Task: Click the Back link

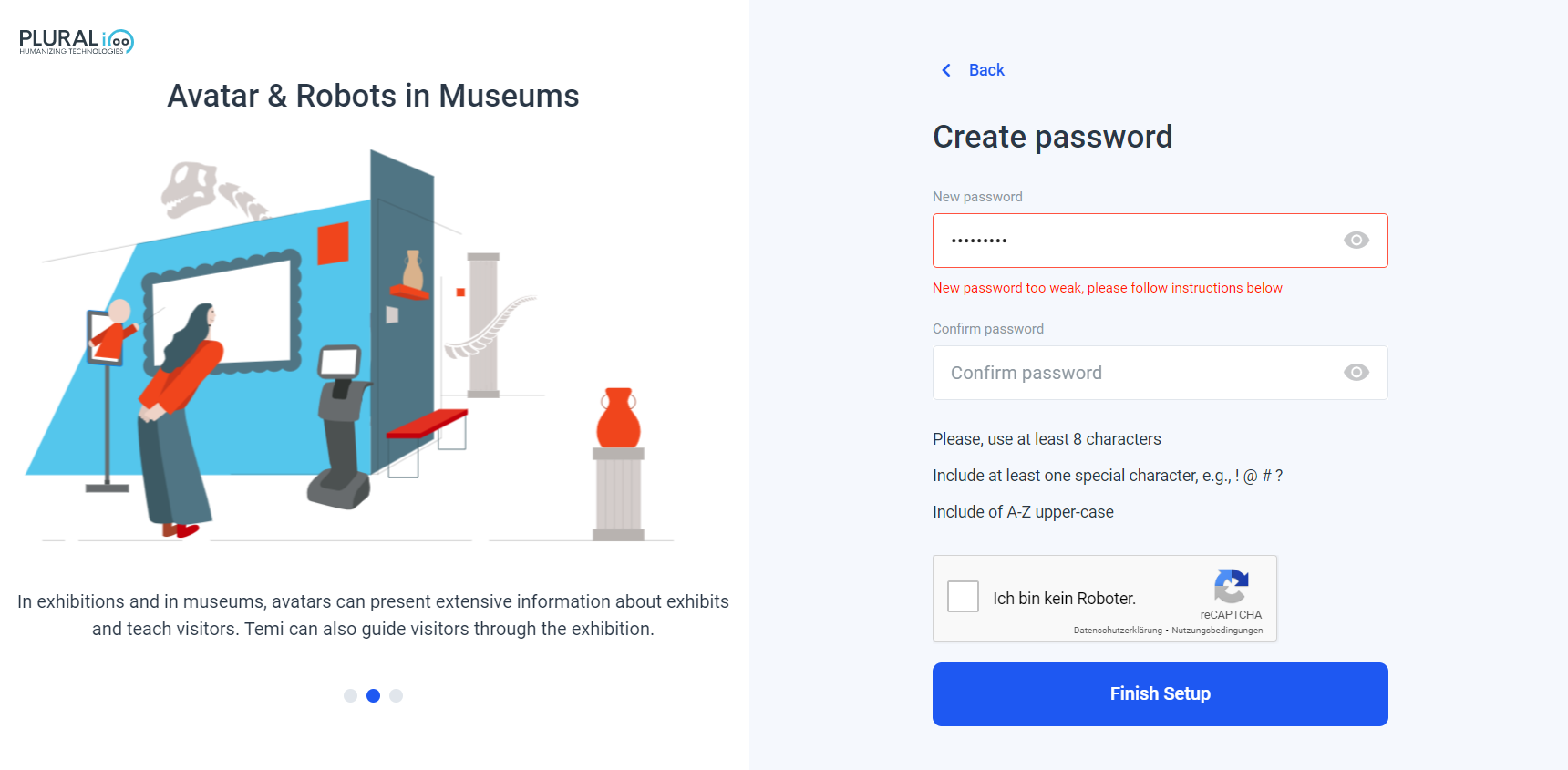Action: [986, 70]
